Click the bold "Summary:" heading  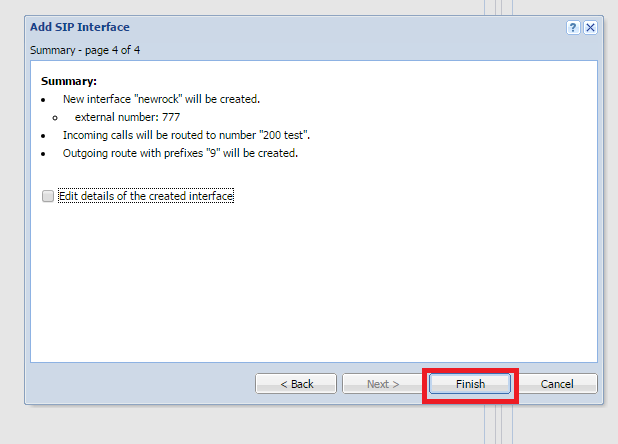click(69, 80)
